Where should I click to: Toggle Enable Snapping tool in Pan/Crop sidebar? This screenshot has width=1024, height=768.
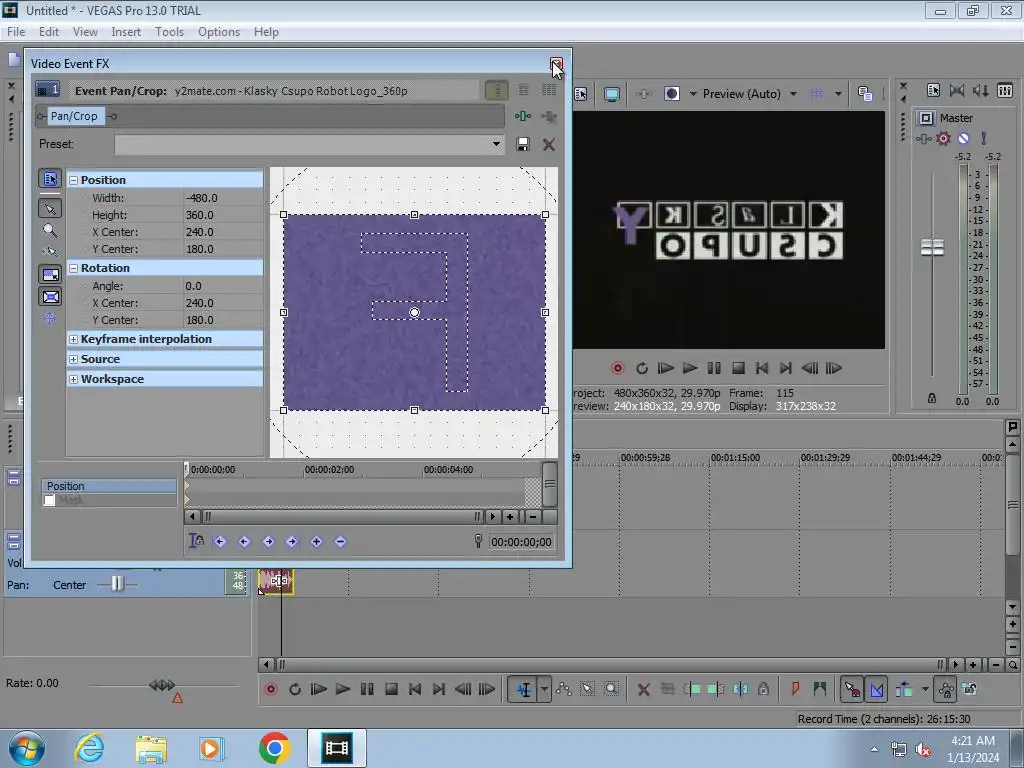coord(50,251)
